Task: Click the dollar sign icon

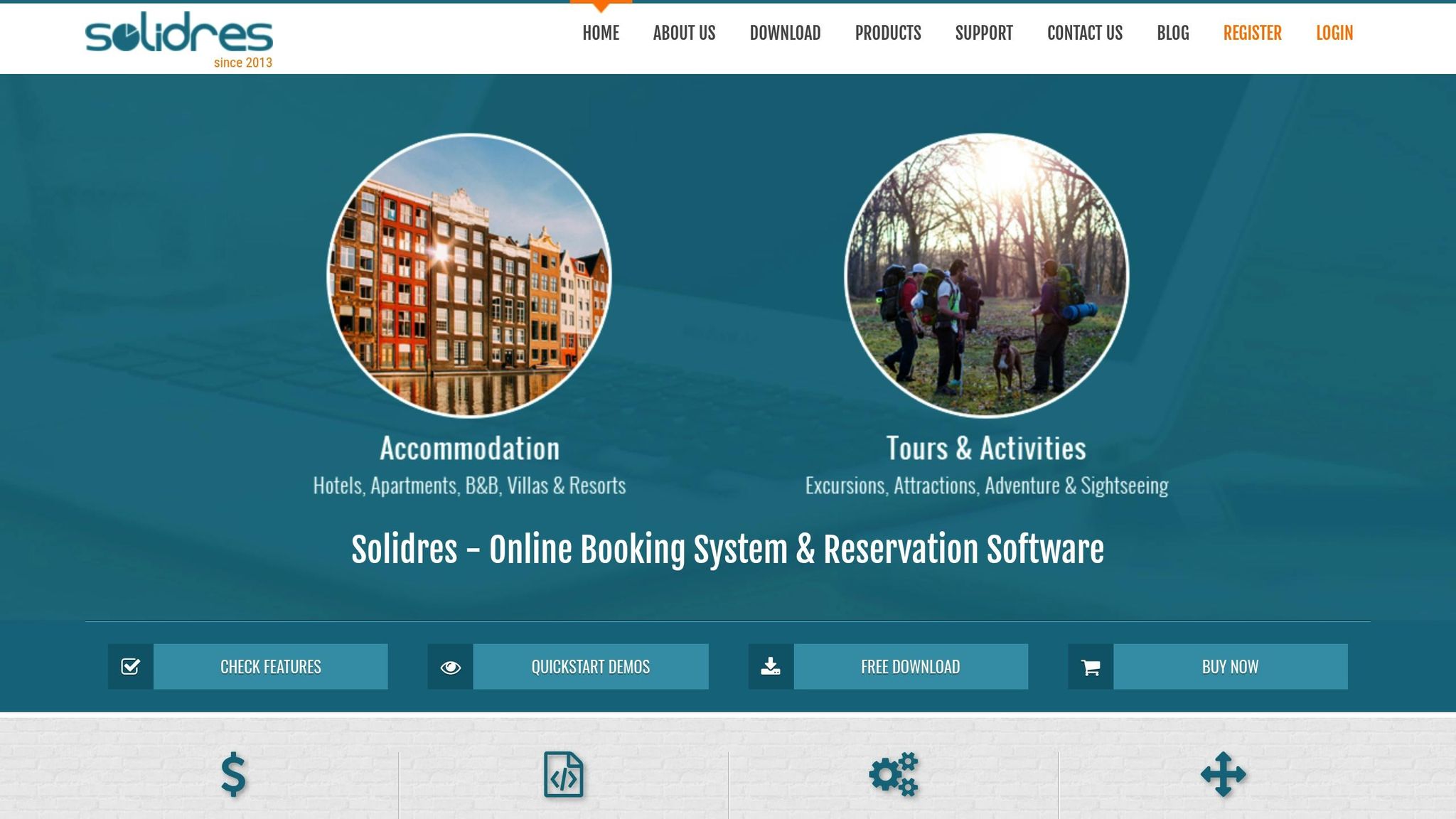Action: coord(233,775)
